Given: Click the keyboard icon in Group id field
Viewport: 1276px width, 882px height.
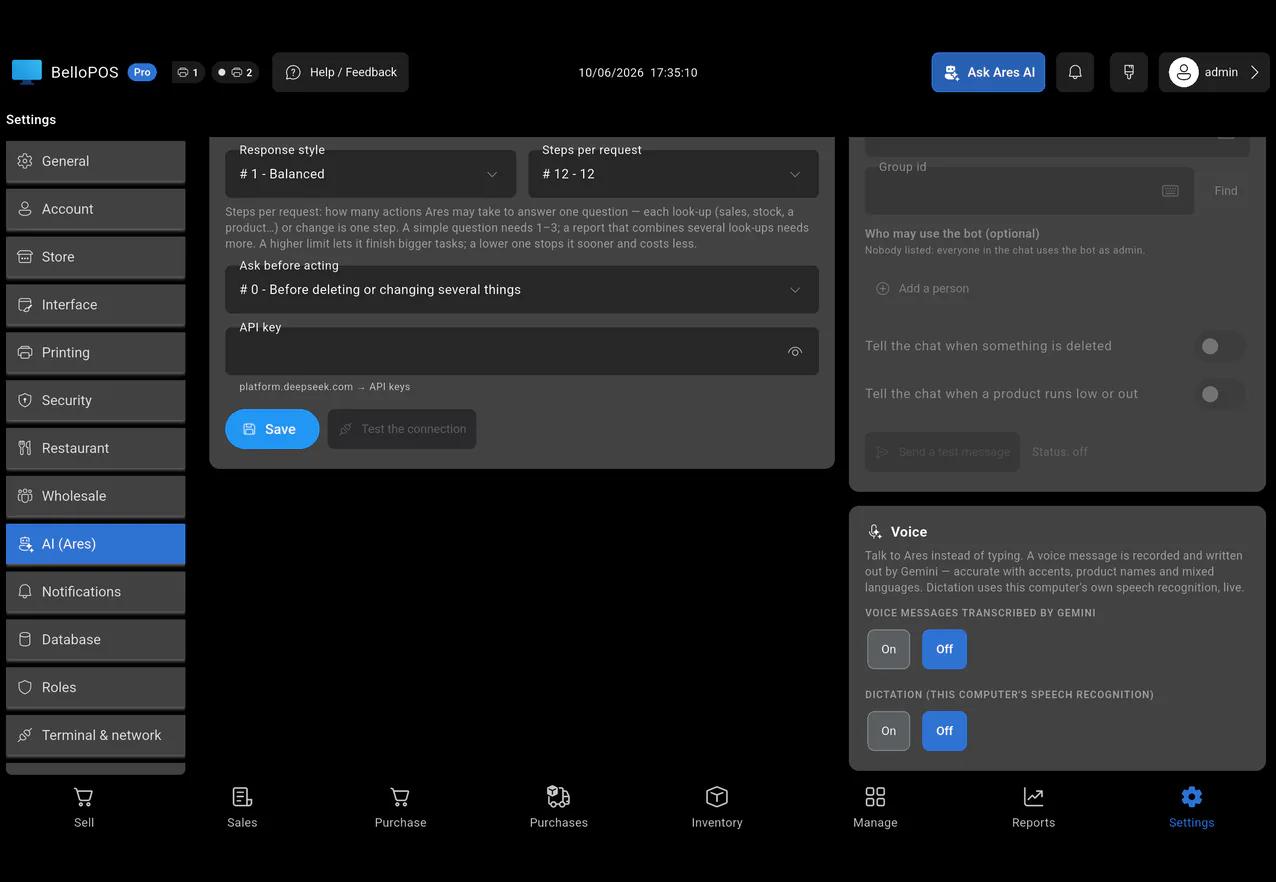Looking at the screenshot, I should click(x=1170, y=191).
